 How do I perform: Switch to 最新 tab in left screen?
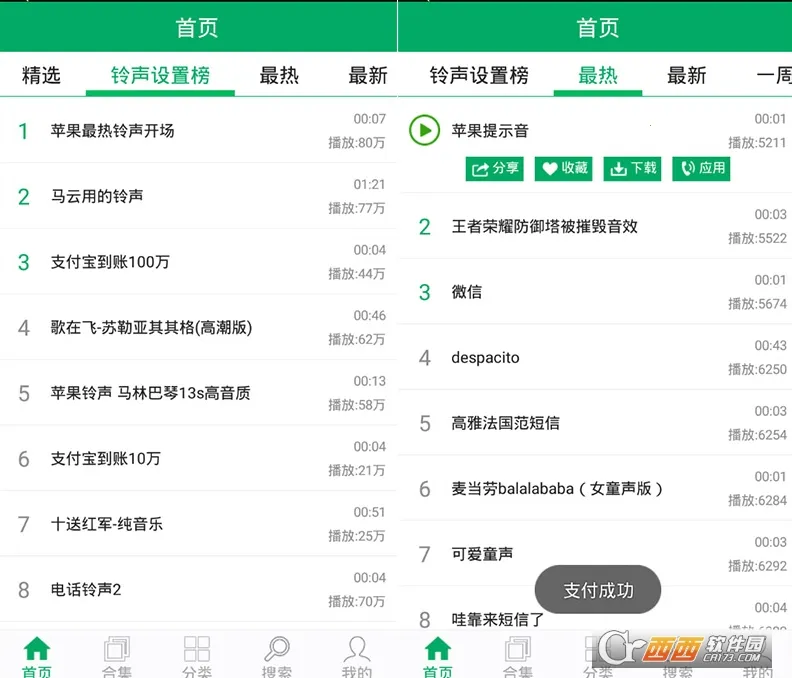(367, 75)
